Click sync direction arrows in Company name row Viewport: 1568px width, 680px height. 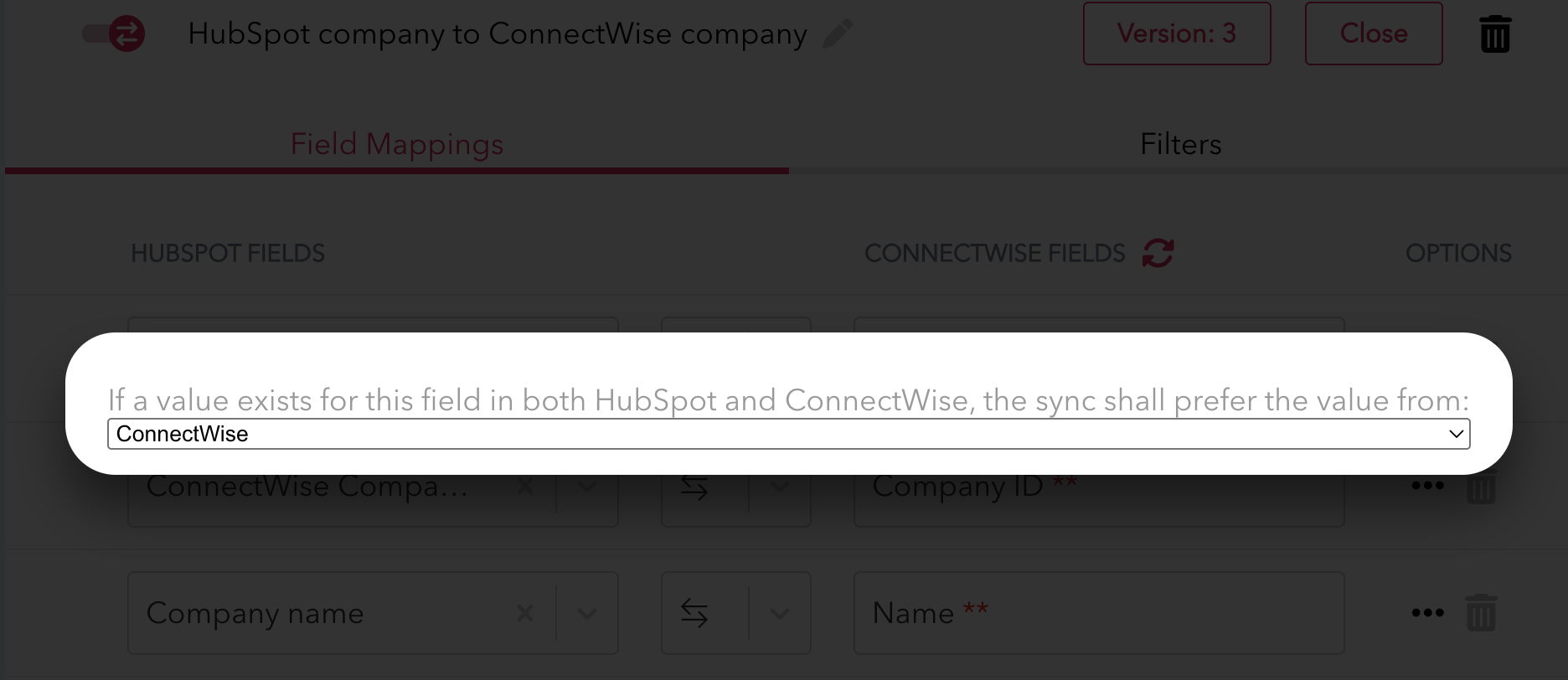(694, 614)
